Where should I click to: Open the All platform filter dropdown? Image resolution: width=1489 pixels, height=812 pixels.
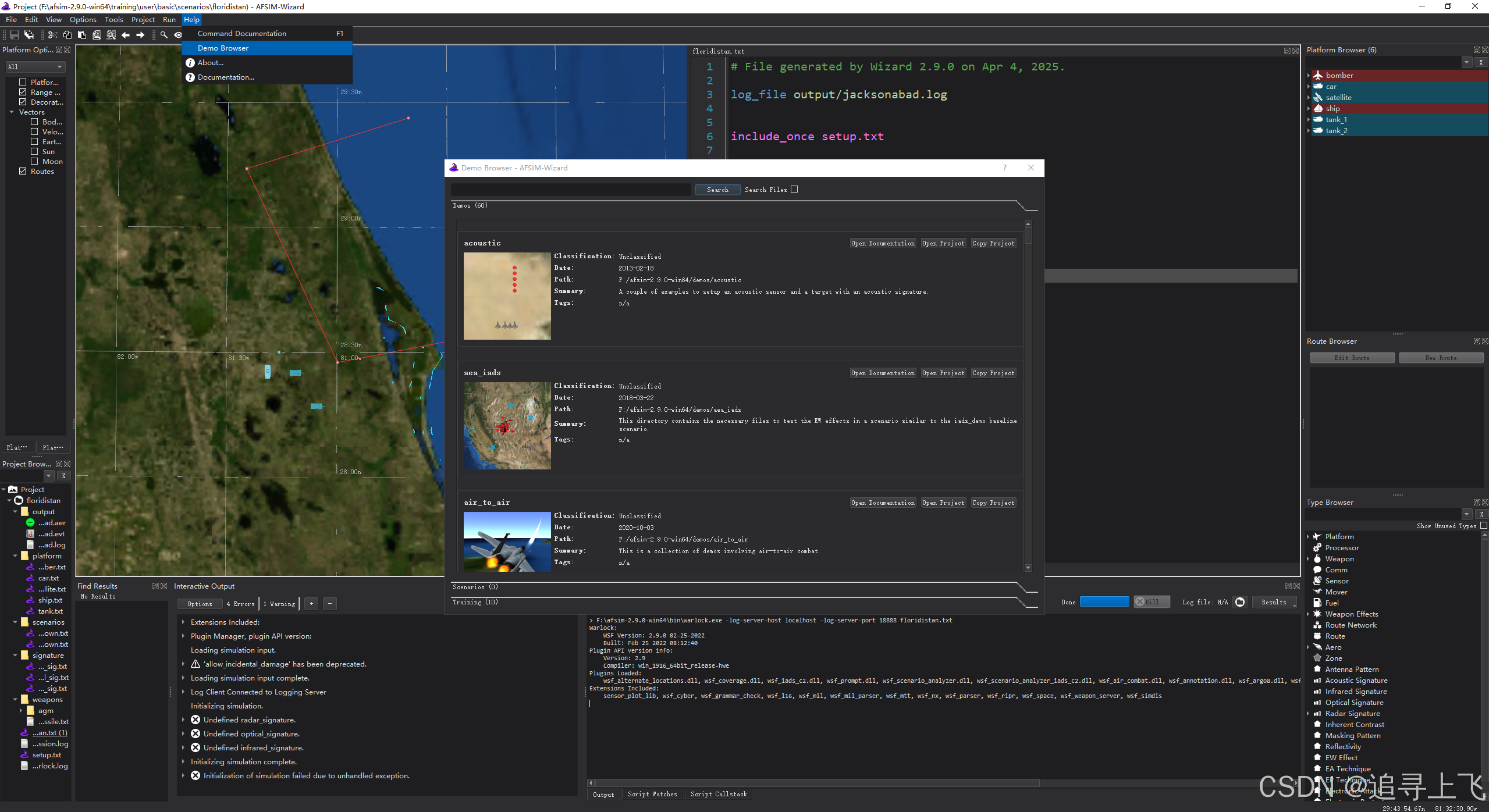(35, 66)
